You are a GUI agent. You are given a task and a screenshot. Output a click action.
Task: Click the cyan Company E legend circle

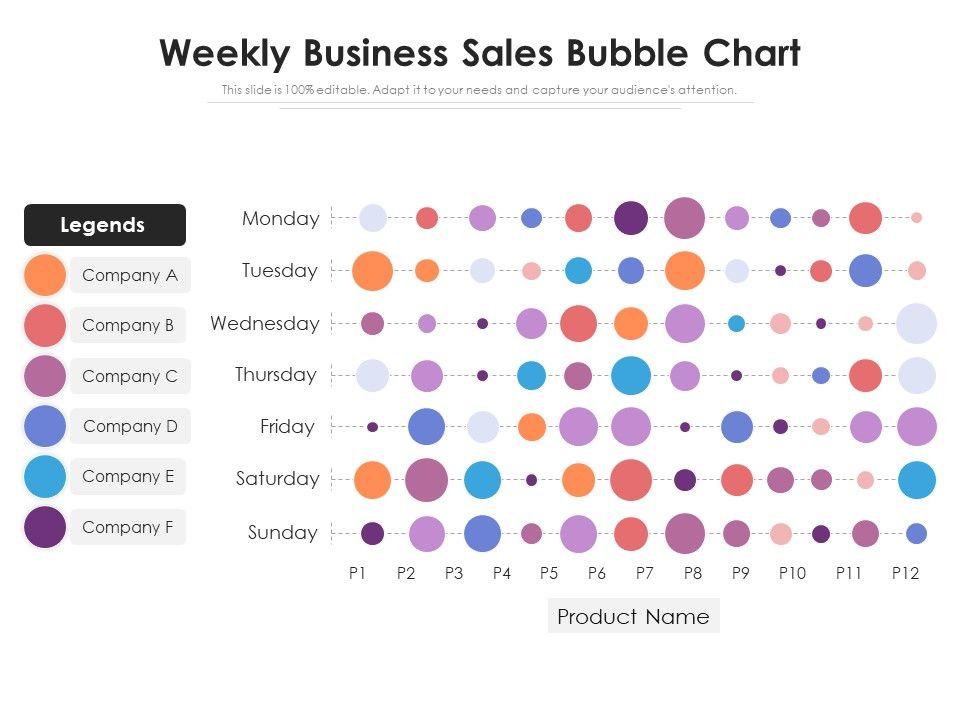click(45, 476)
